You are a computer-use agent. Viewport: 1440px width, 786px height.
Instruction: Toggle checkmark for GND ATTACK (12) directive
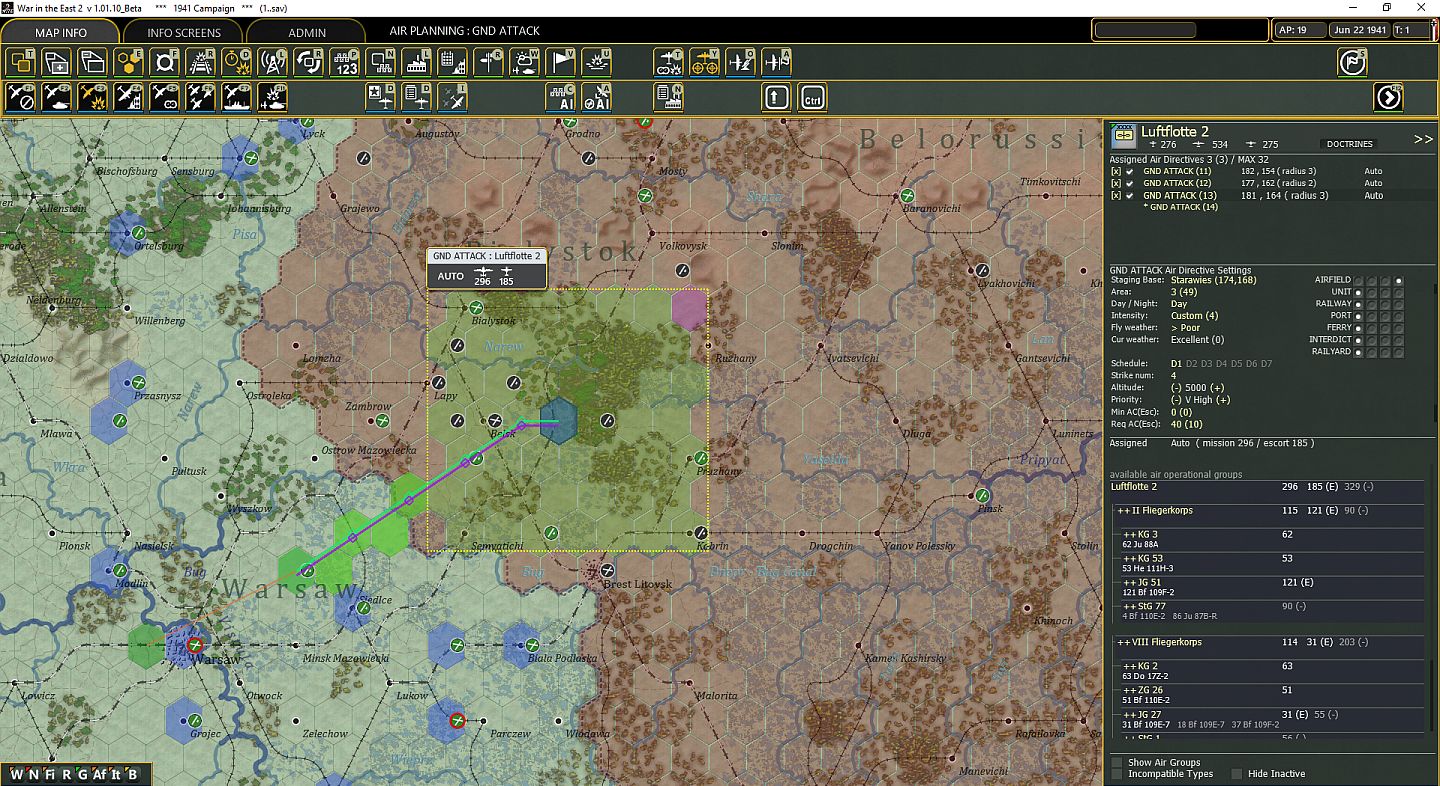pos(1130,183)
